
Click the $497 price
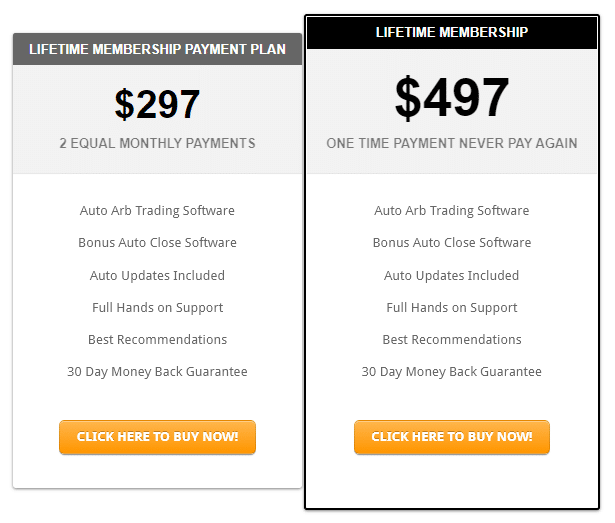452,98
